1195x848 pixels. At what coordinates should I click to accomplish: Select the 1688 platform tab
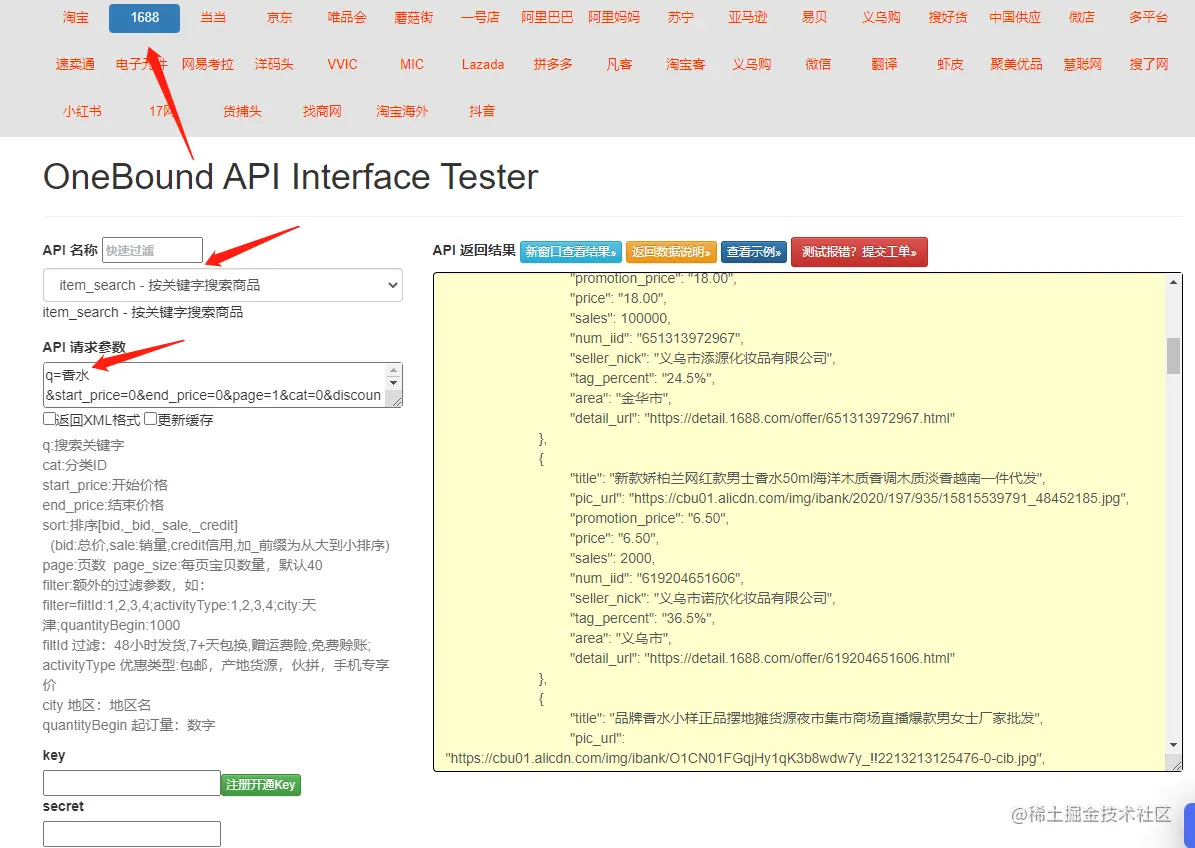pyautogui.click(x=144, y=18)
